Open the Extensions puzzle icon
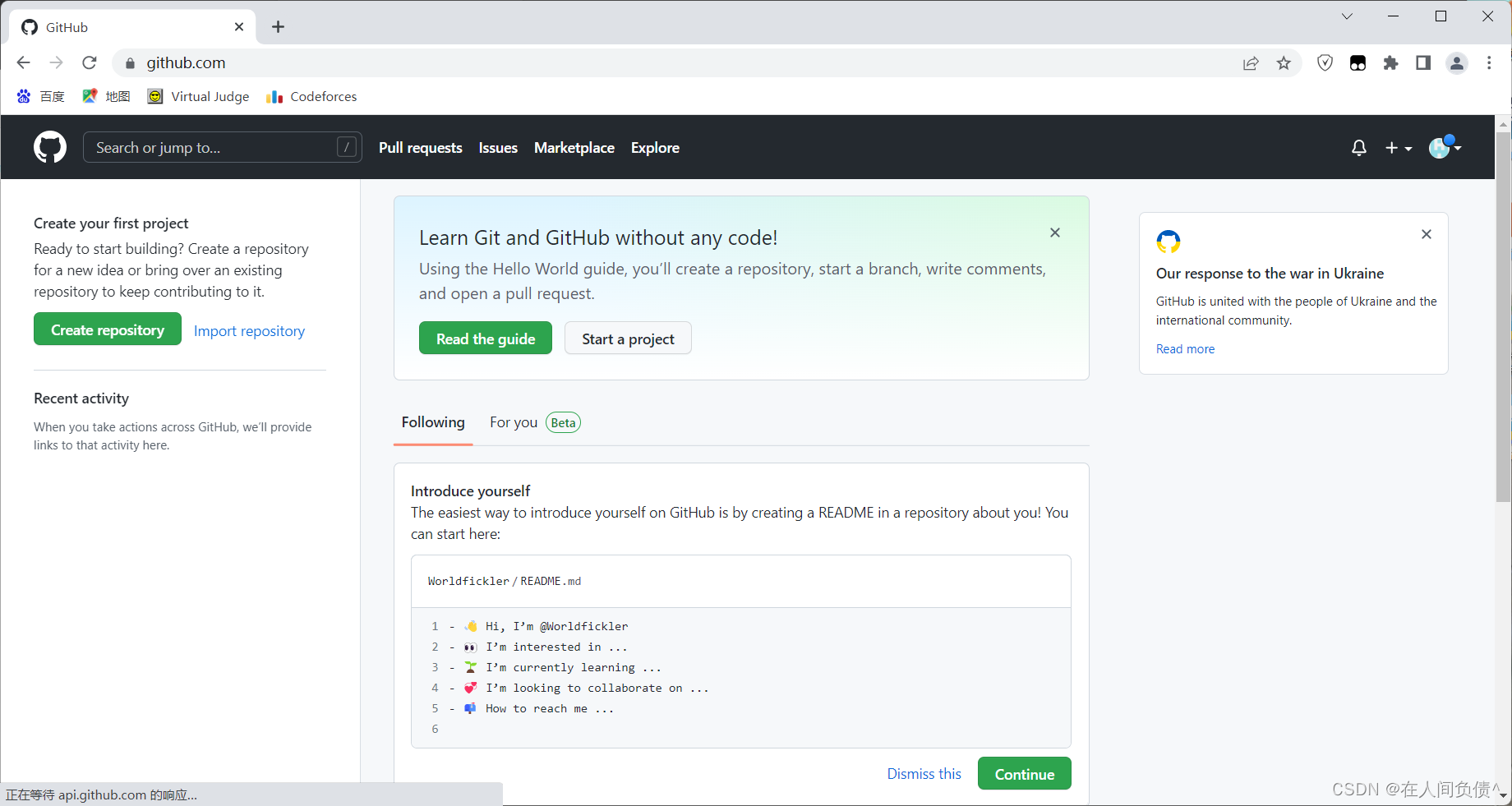1512x806 pixels. pyautogui.click(x=1390, y=63)
